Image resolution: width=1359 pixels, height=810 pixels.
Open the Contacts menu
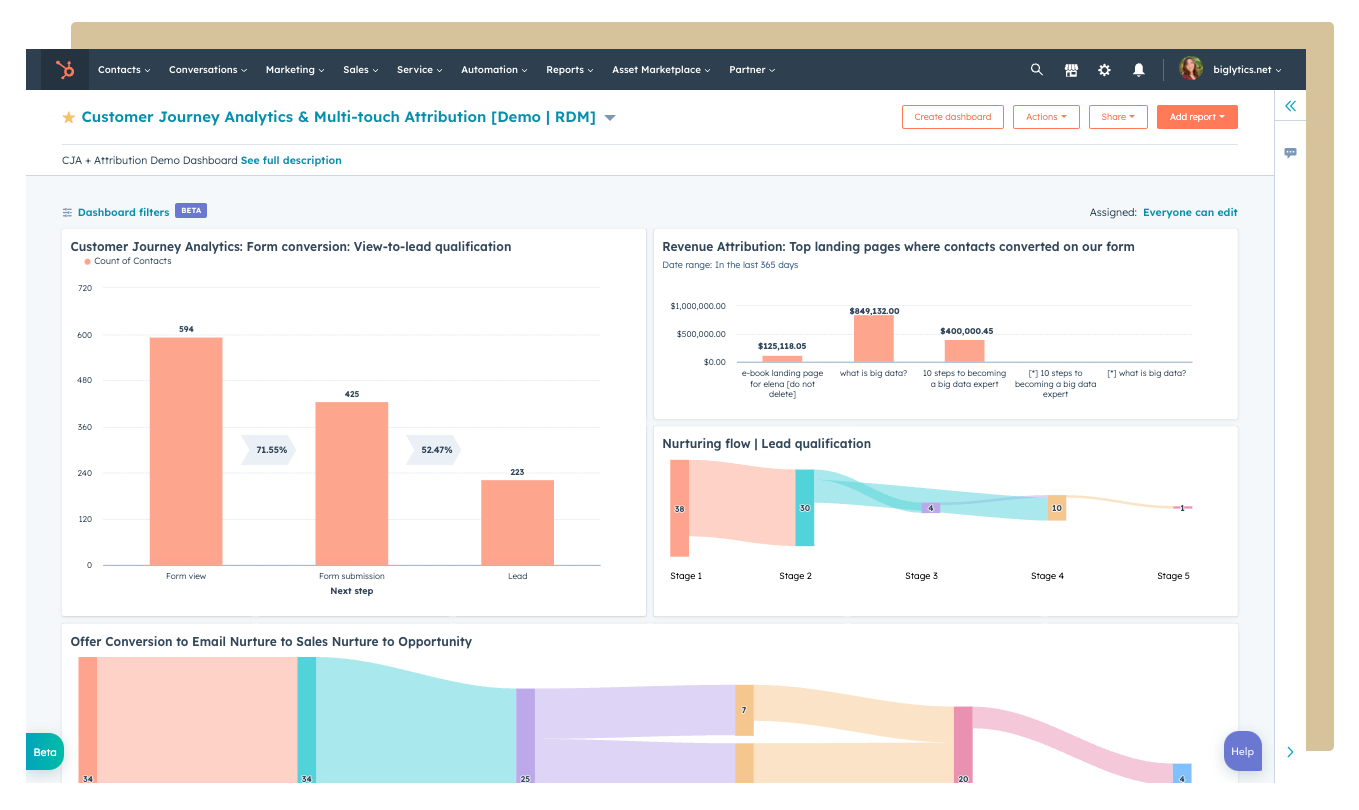pyautogui.click(x=124, y=70)
